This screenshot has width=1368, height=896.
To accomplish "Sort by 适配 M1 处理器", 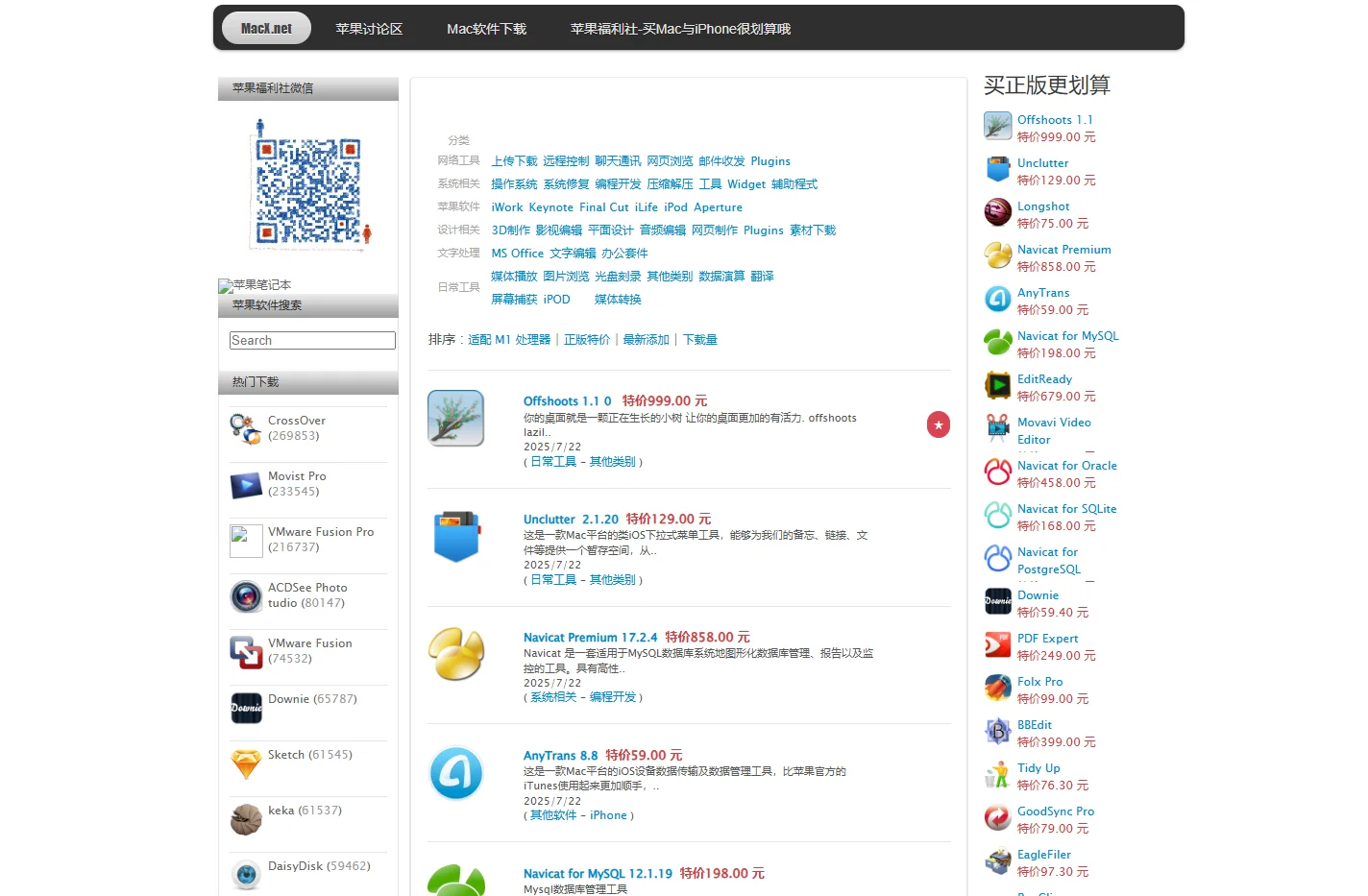I will coord(509,340).
